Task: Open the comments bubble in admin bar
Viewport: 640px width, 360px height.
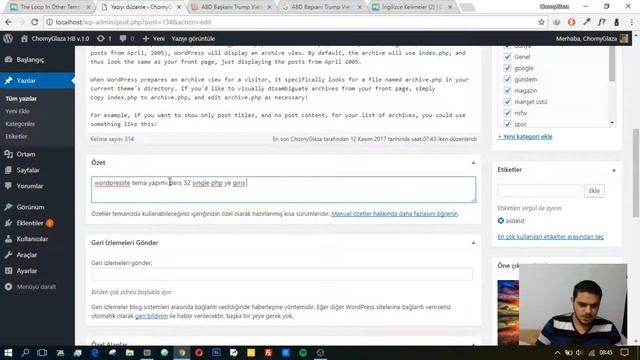Action: (126, 39)
